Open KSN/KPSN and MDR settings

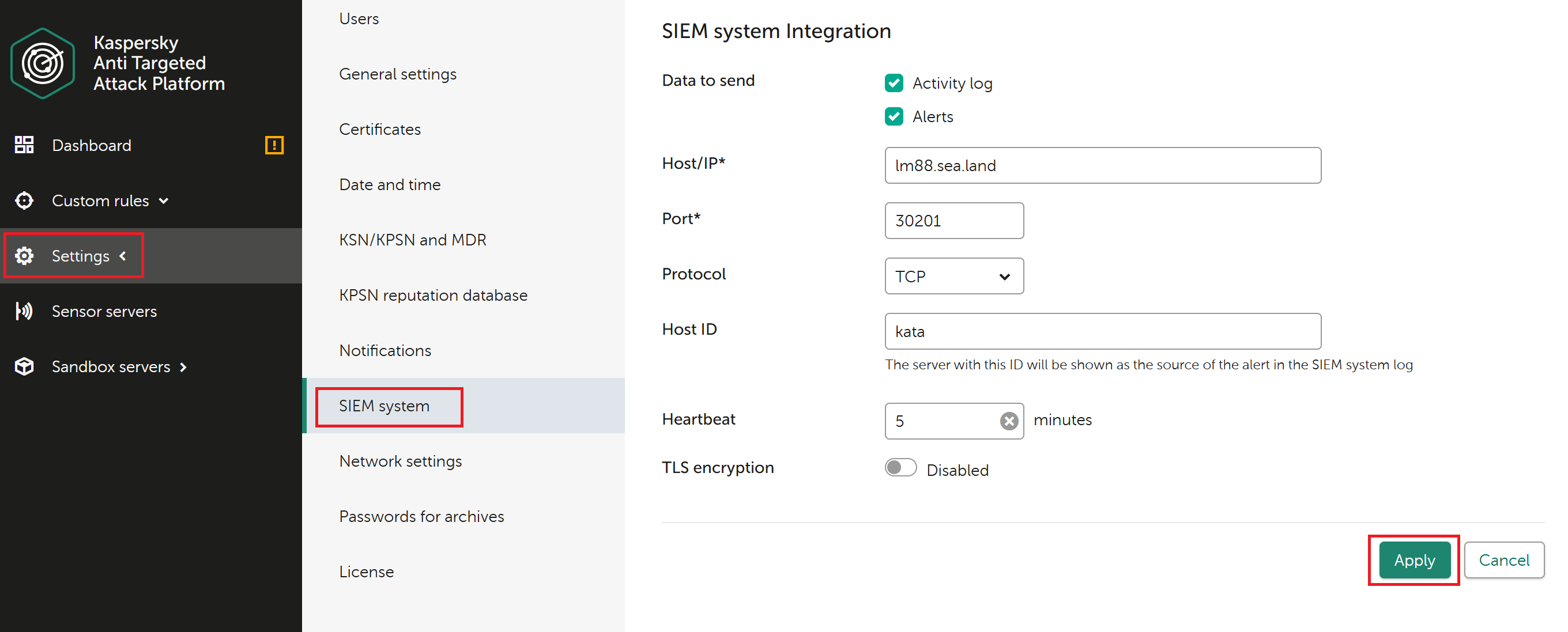click(413, 240)
